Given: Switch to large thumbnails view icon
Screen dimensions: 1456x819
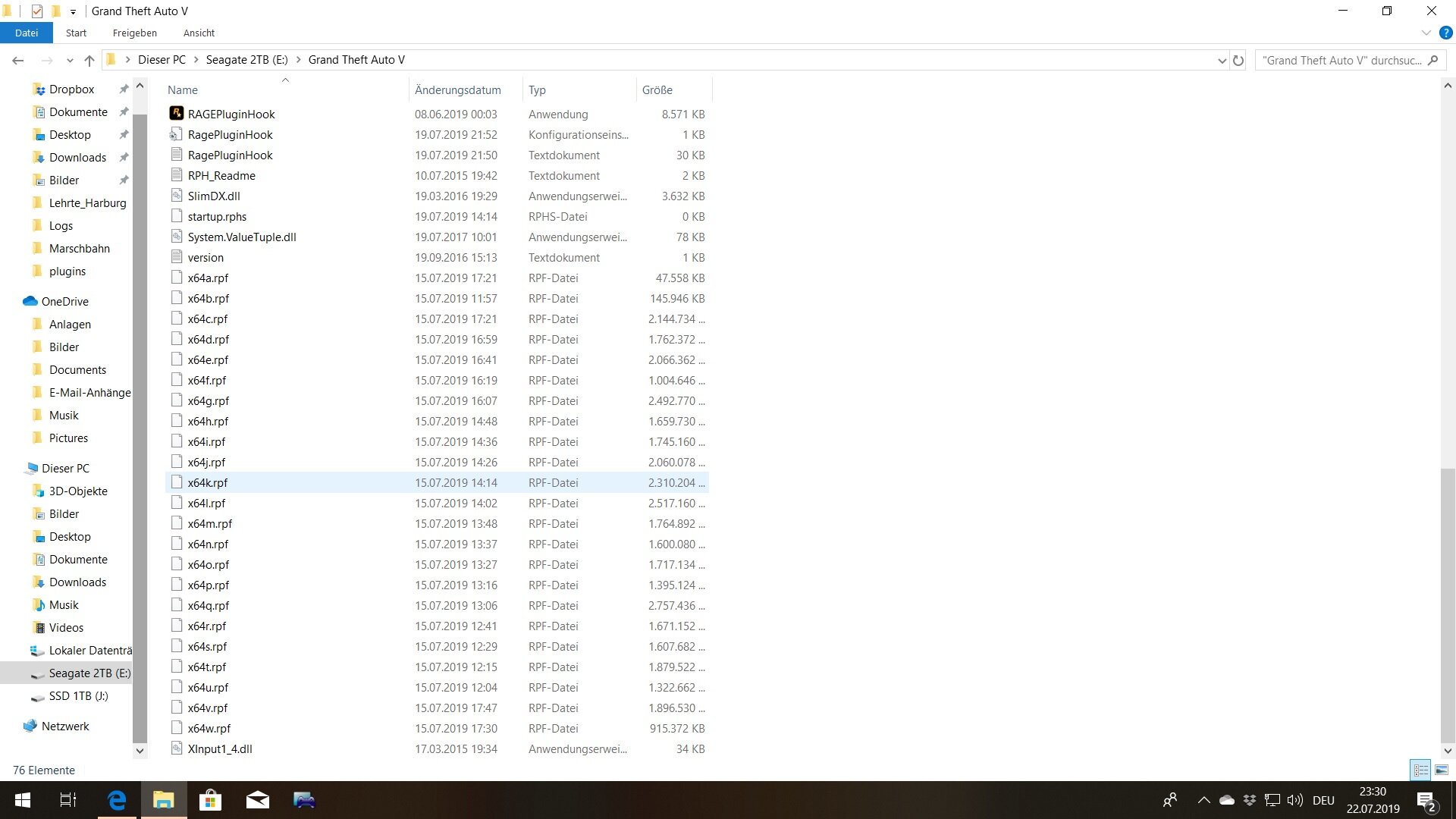Looking at the screenshot, I should tap(1442, 770).
